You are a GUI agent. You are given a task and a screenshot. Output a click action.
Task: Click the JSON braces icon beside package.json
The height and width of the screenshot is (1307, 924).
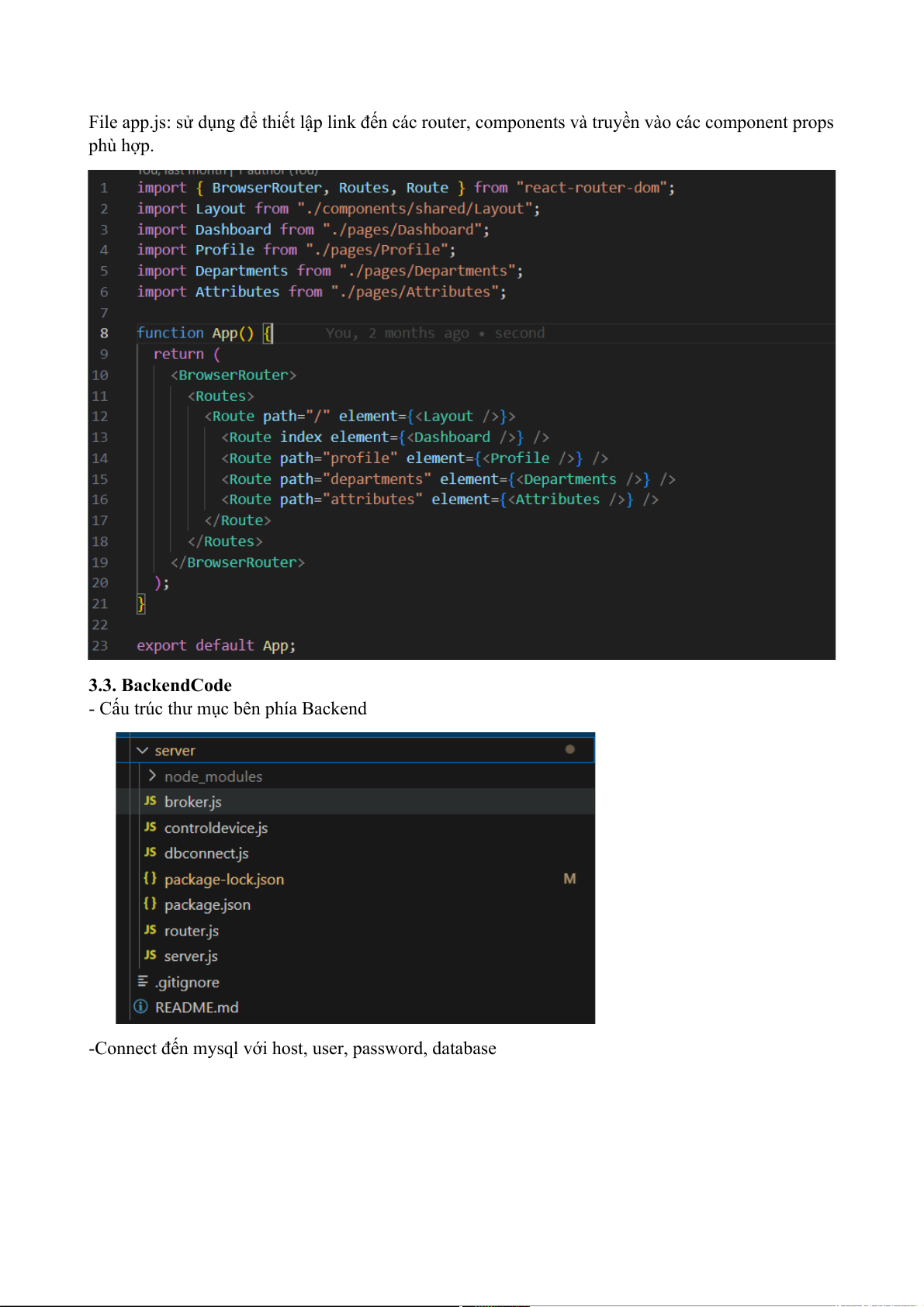(x=150, y=904)
